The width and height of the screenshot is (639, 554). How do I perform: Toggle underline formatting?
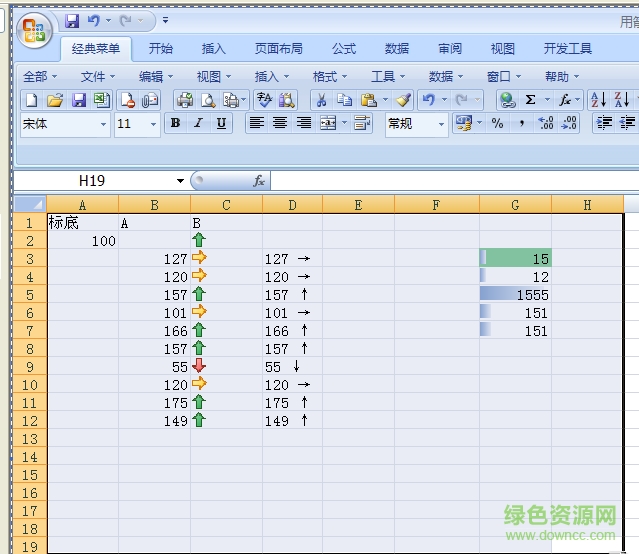(x=221, y=123)
